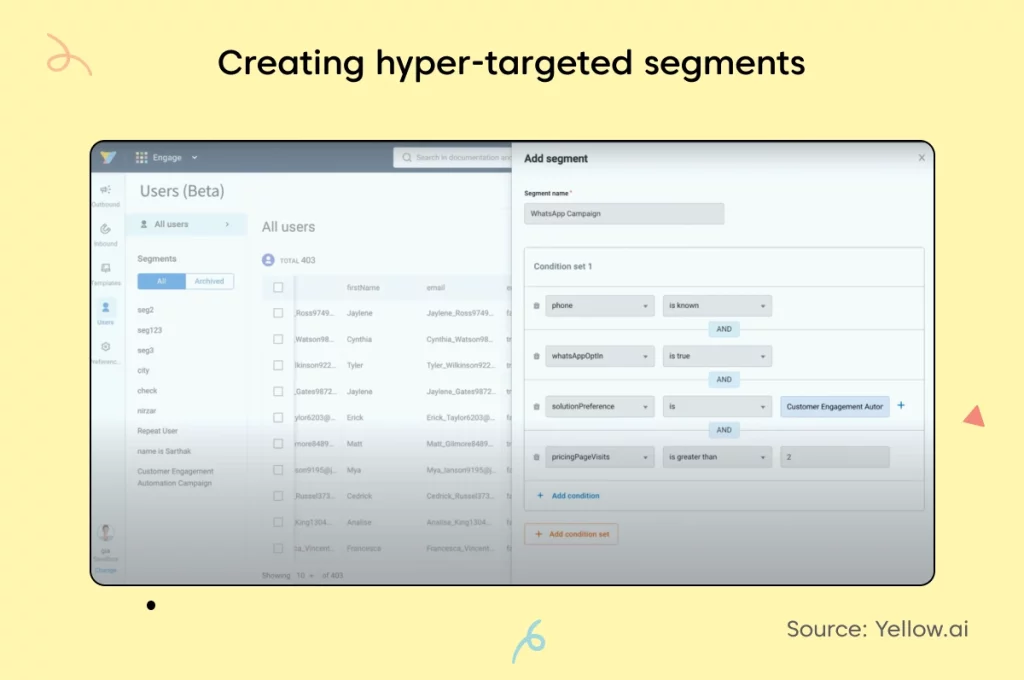The image size is (1024, 680).
Task: Open the Users sidebar section
Action: coord(105,313)
